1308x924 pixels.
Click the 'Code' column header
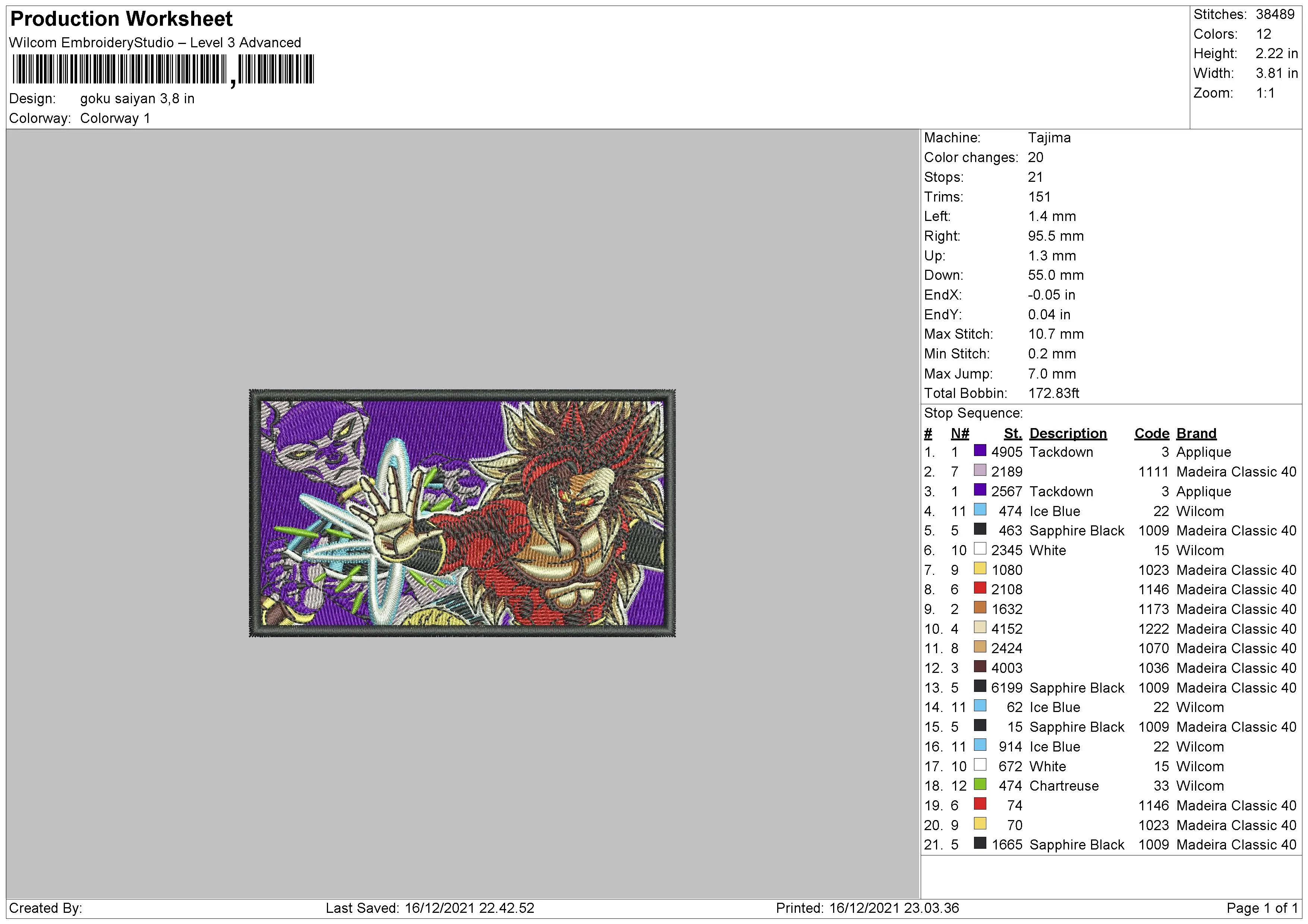(1151, 433)
